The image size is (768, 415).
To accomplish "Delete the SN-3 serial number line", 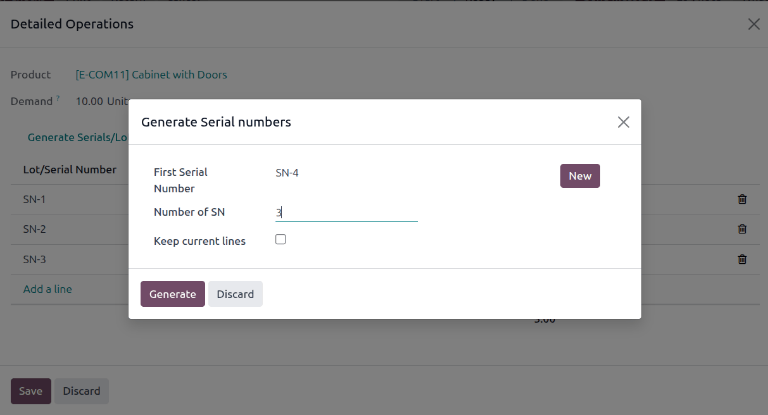I will tap(742, 259).
